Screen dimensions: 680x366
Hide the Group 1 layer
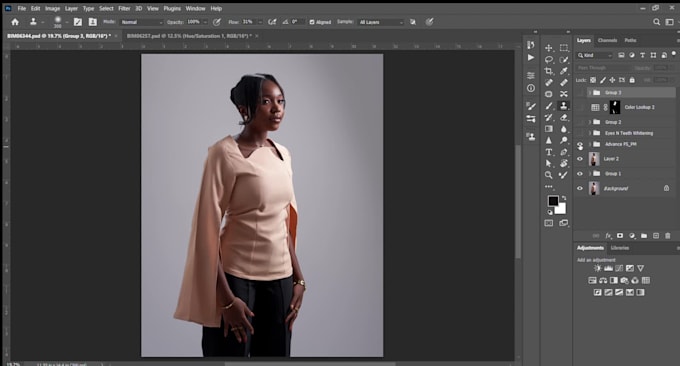[580, 173]
